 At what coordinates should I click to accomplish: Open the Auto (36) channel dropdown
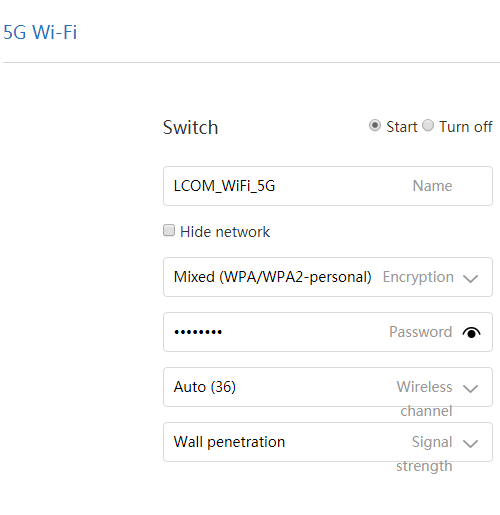328,387
